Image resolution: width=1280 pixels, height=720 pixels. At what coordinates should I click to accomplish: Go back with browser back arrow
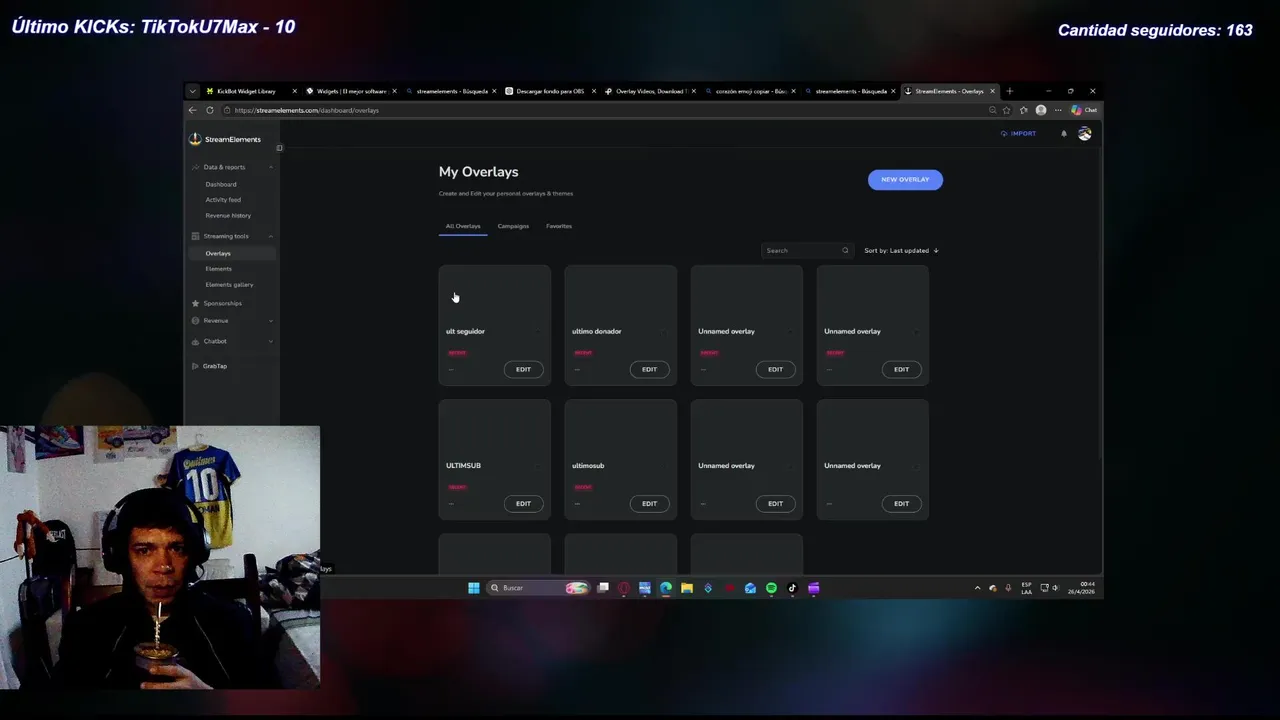coord(193,110)
